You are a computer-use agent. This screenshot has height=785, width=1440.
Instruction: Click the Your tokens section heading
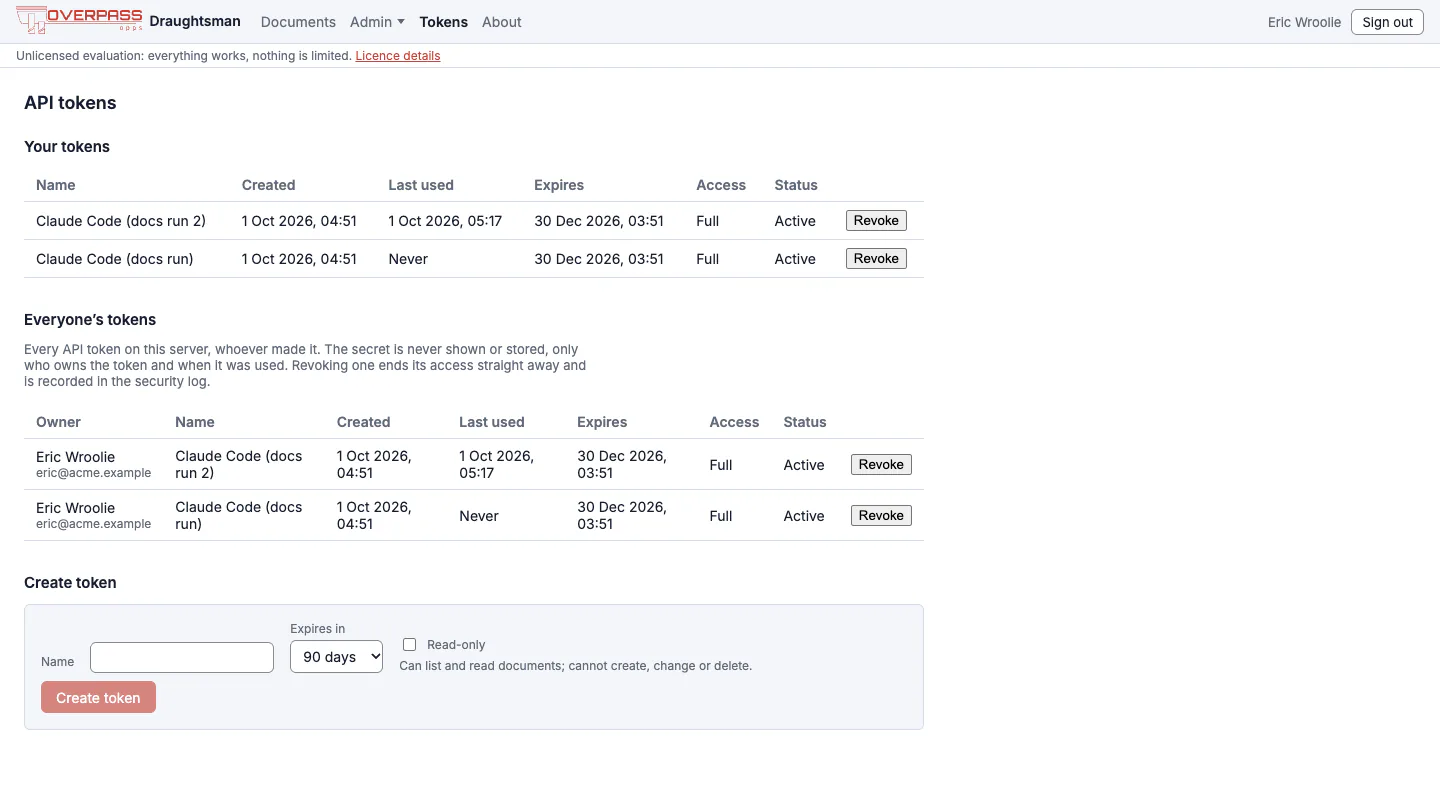(x=67, y=147)
